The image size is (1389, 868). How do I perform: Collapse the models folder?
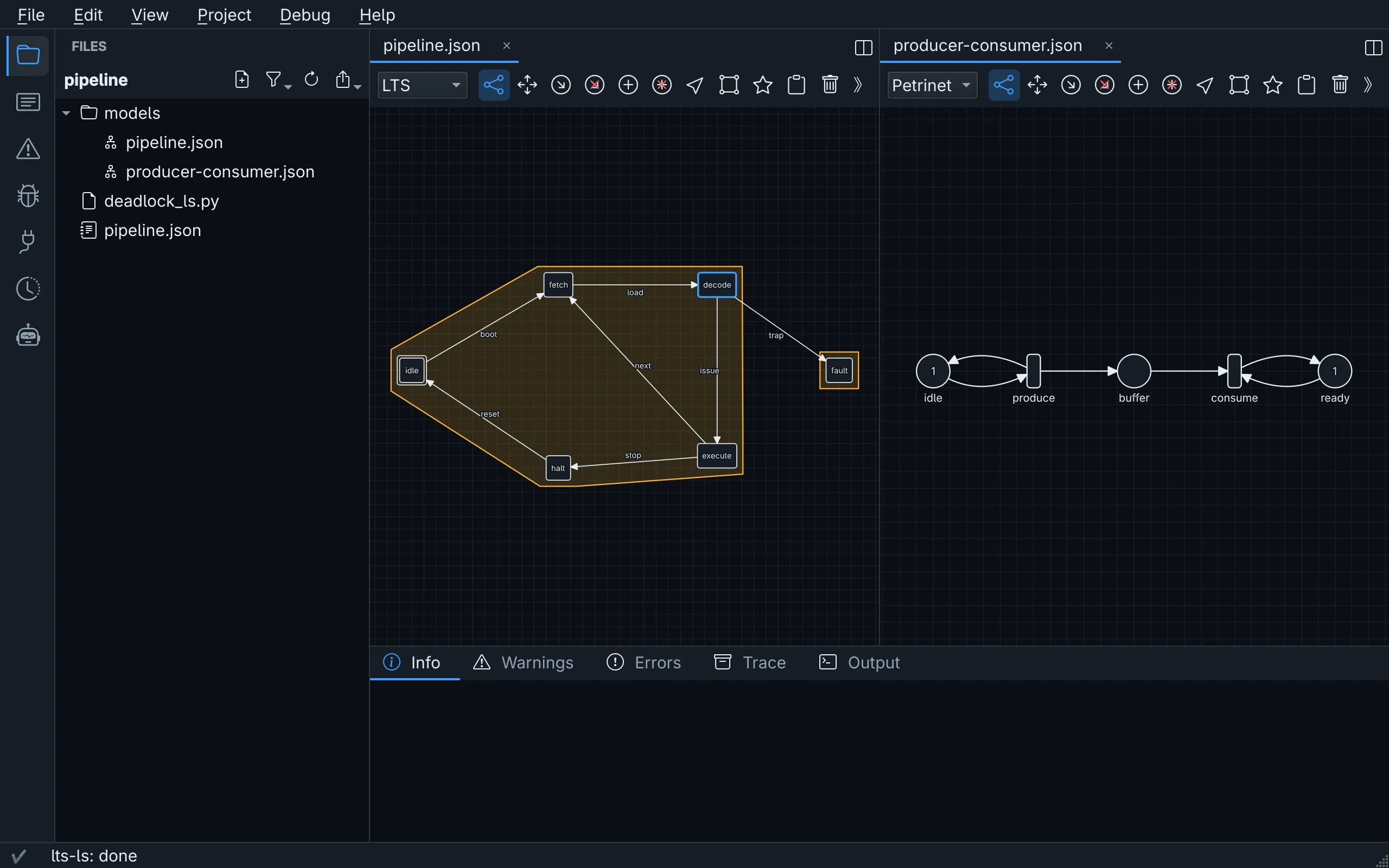[x=66, y=113]
